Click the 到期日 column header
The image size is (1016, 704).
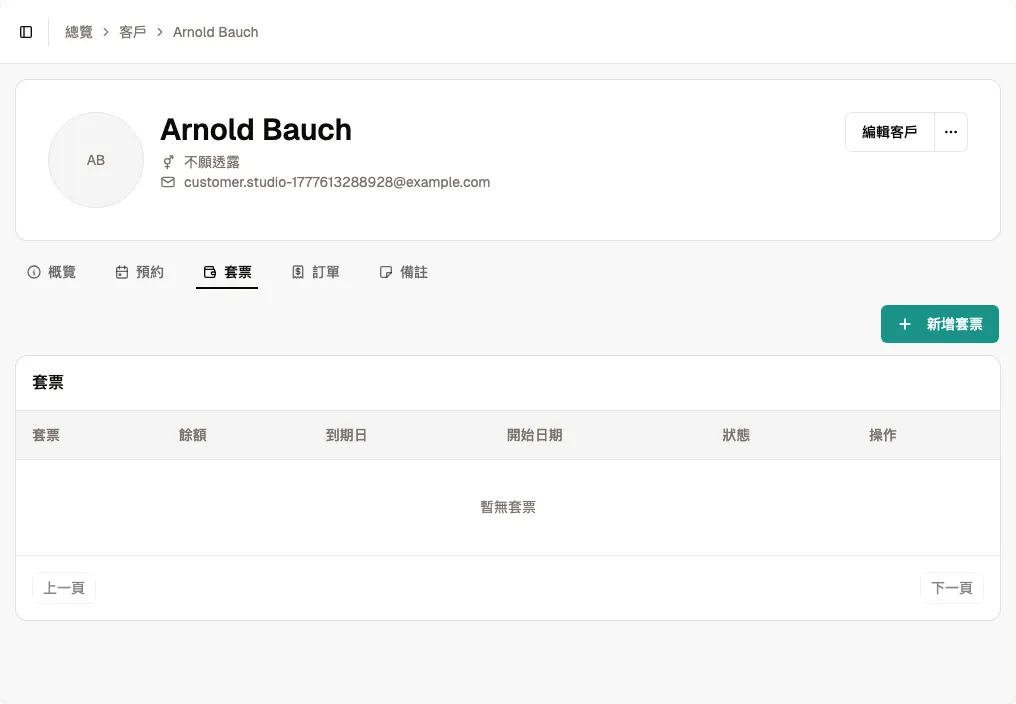346,435
